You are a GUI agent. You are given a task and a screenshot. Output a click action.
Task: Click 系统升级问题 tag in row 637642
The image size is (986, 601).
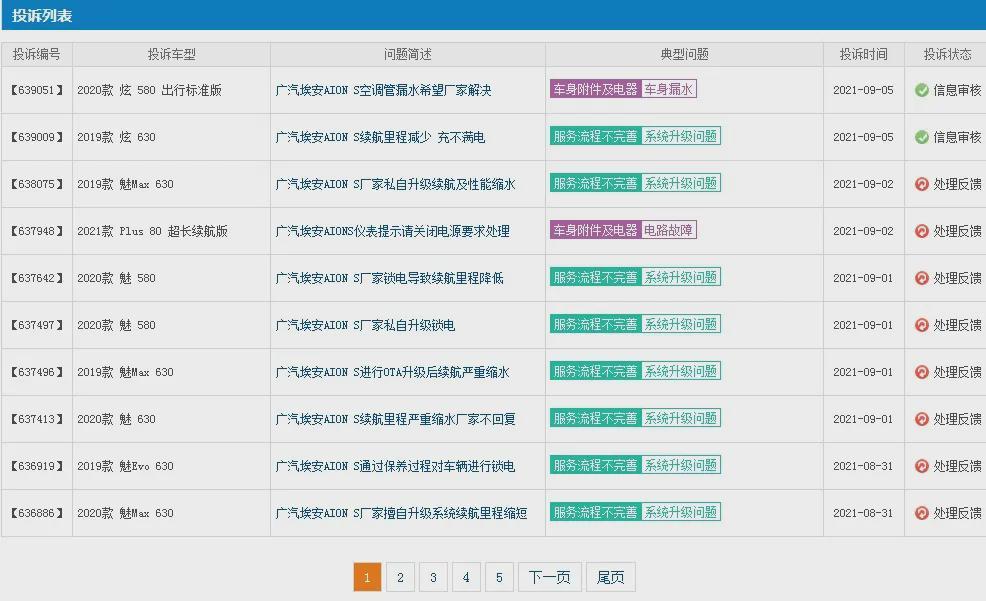click(x=681, y=277)
